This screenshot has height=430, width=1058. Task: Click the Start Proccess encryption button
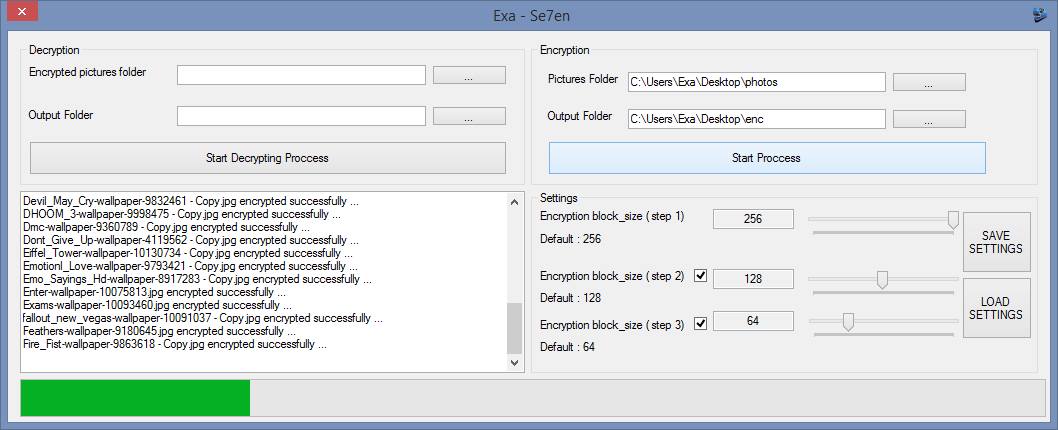[x=766, y=158]
